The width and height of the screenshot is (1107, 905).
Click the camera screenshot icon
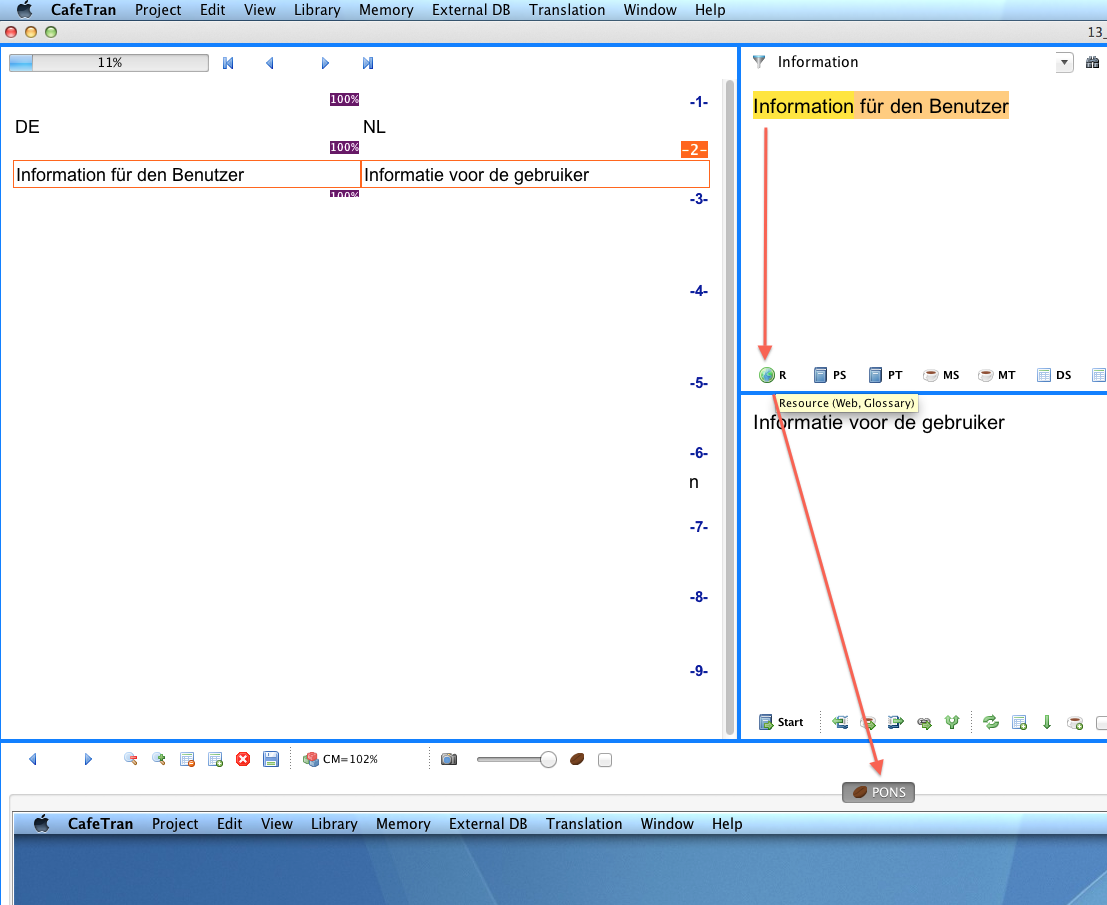[x=449, y=760]
